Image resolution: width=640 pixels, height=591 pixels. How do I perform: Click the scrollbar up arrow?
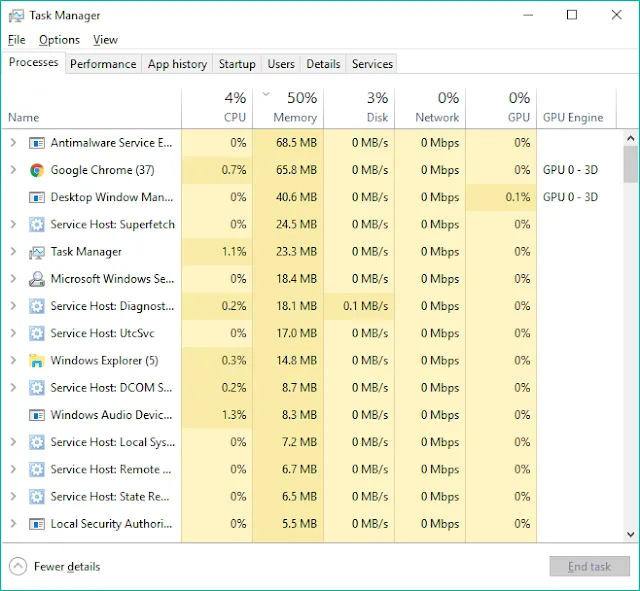(x=631, y=138)
